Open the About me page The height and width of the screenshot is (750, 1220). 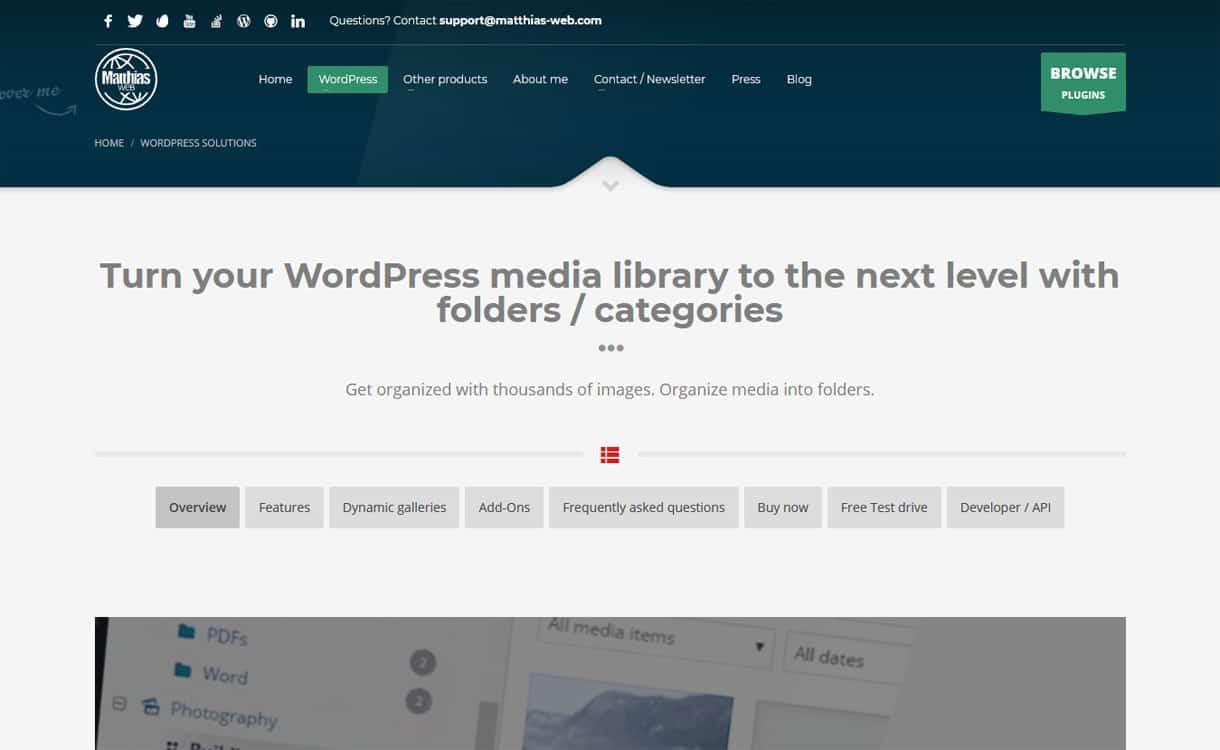[540, 79]
